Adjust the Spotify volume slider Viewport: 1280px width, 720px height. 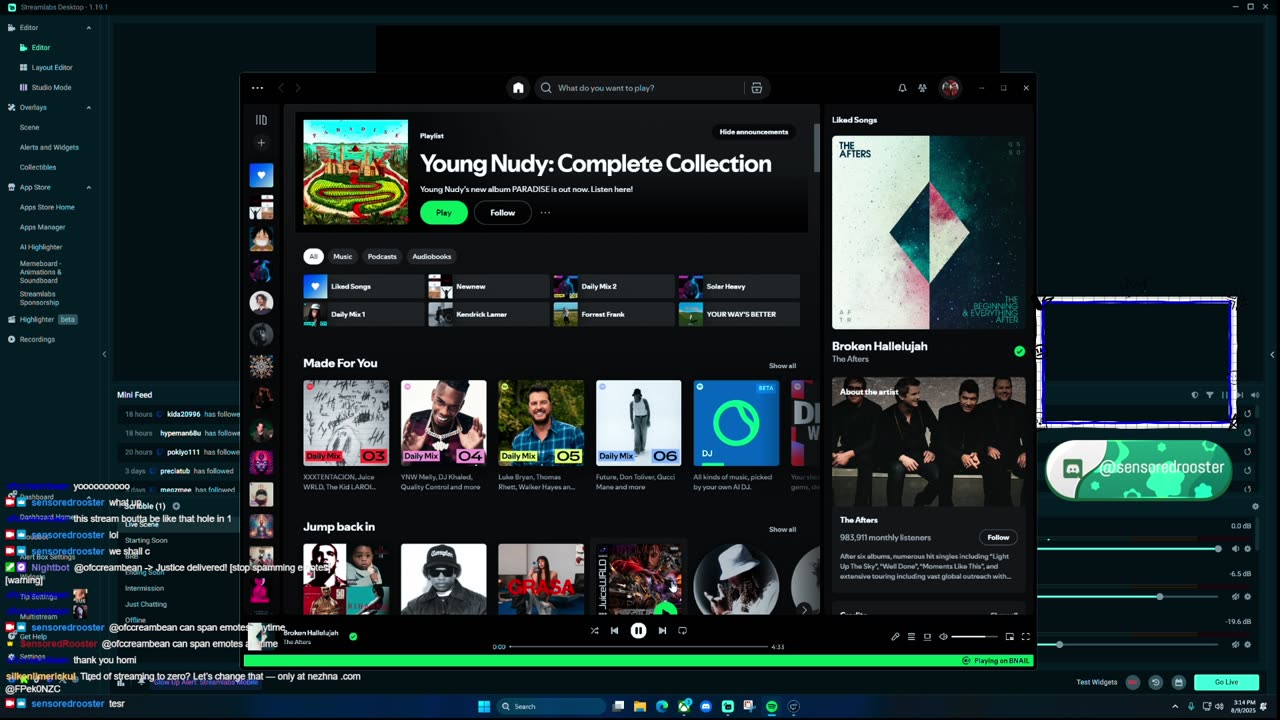click(974, 637)
